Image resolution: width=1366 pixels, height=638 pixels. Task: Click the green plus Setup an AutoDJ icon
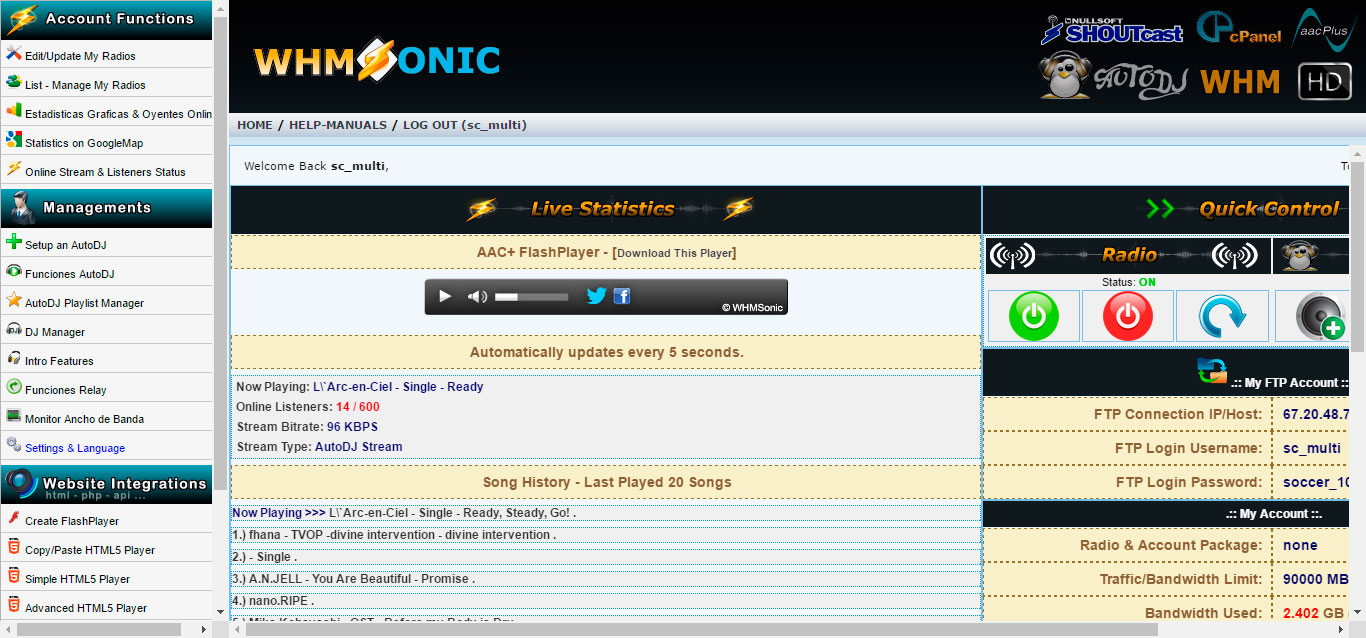(14, 243)
